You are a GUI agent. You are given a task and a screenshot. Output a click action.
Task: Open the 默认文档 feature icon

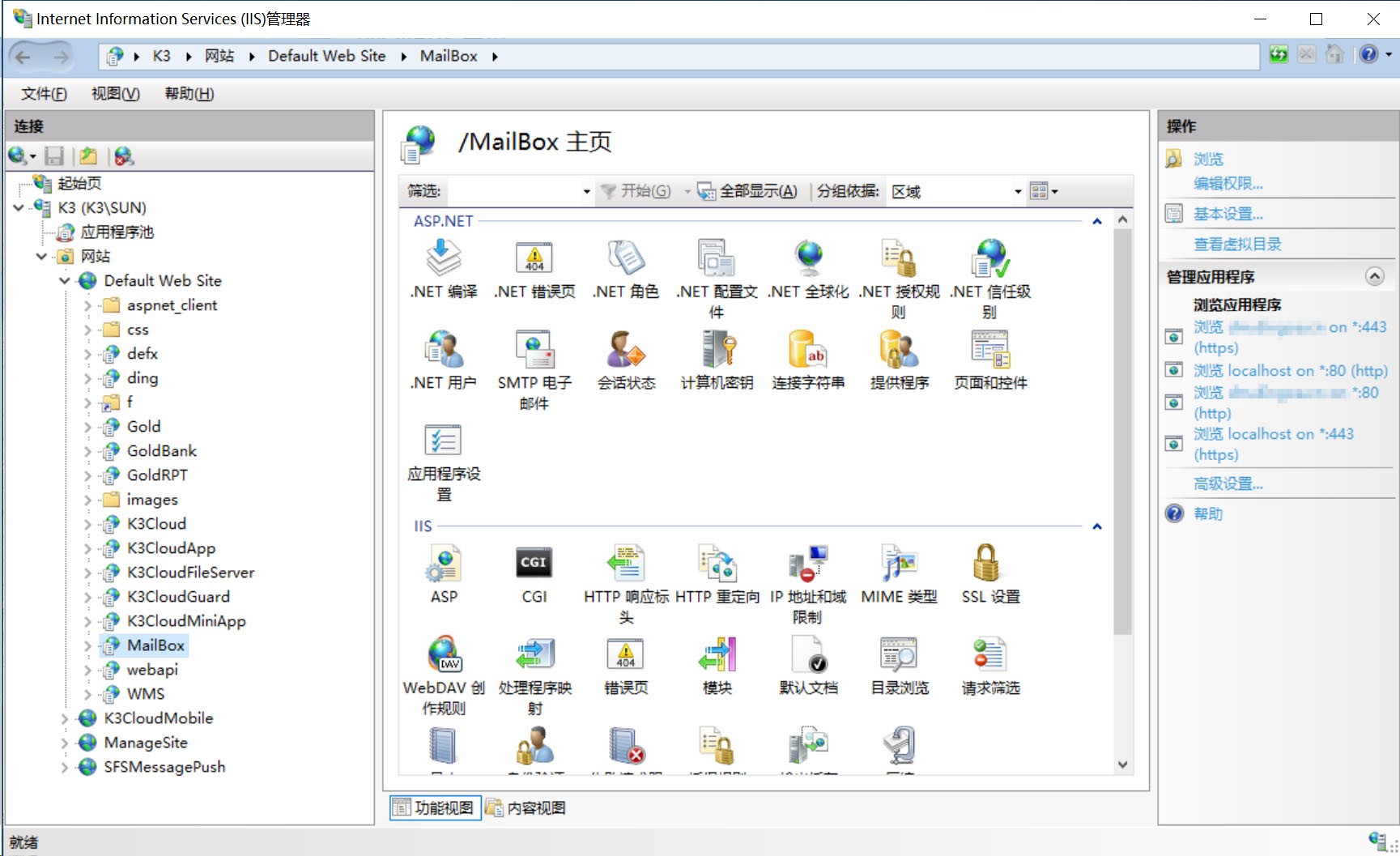(x=807, y=656)
